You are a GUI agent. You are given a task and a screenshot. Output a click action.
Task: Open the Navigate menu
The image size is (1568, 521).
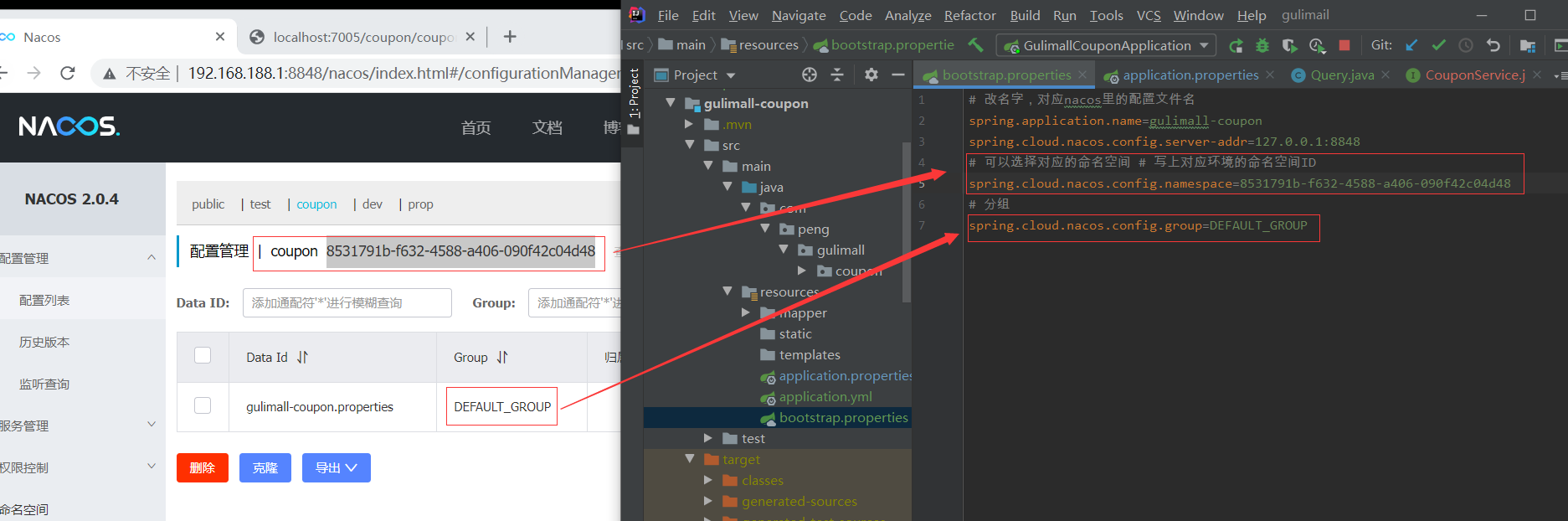coord(799,15)
